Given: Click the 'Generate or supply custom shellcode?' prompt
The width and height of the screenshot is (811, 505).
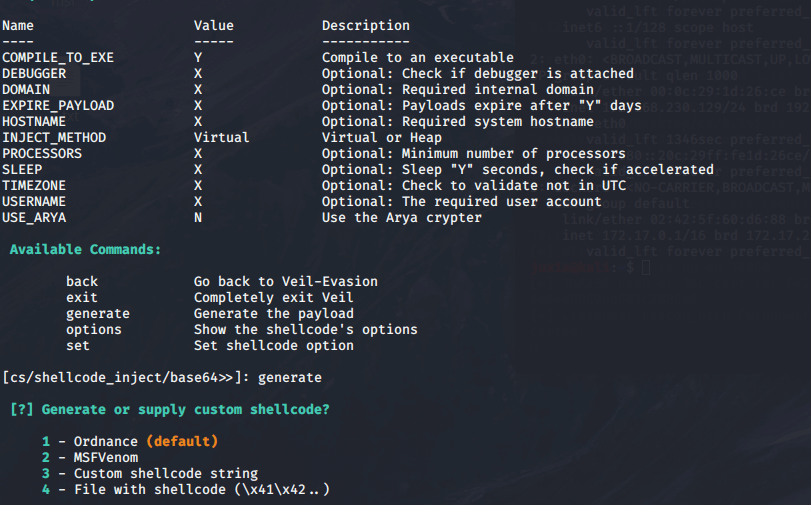Looking at the screenshot, I should point(170,410).
